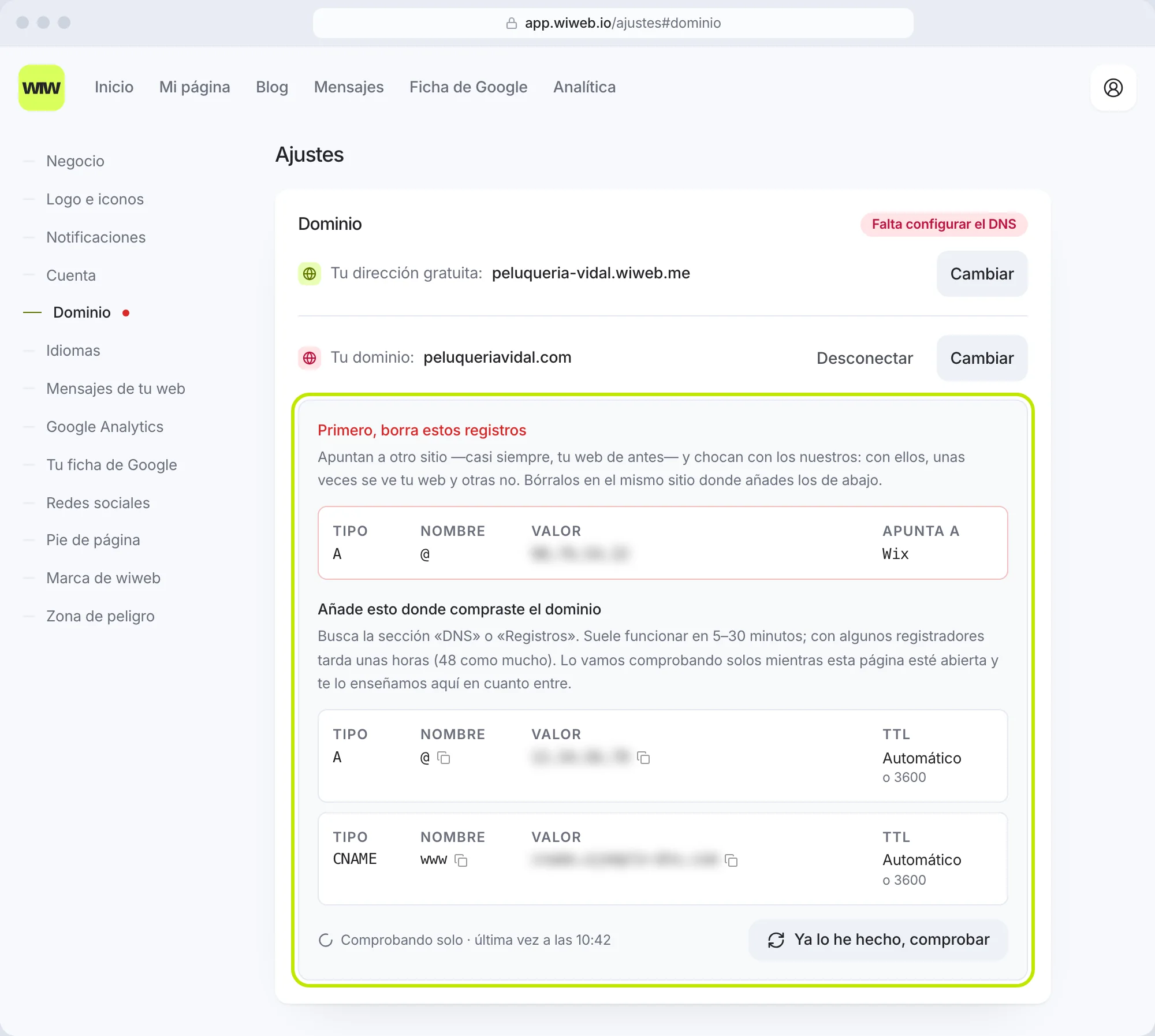Click the Falta configurar el DNS badge

[x=944, y=224]
